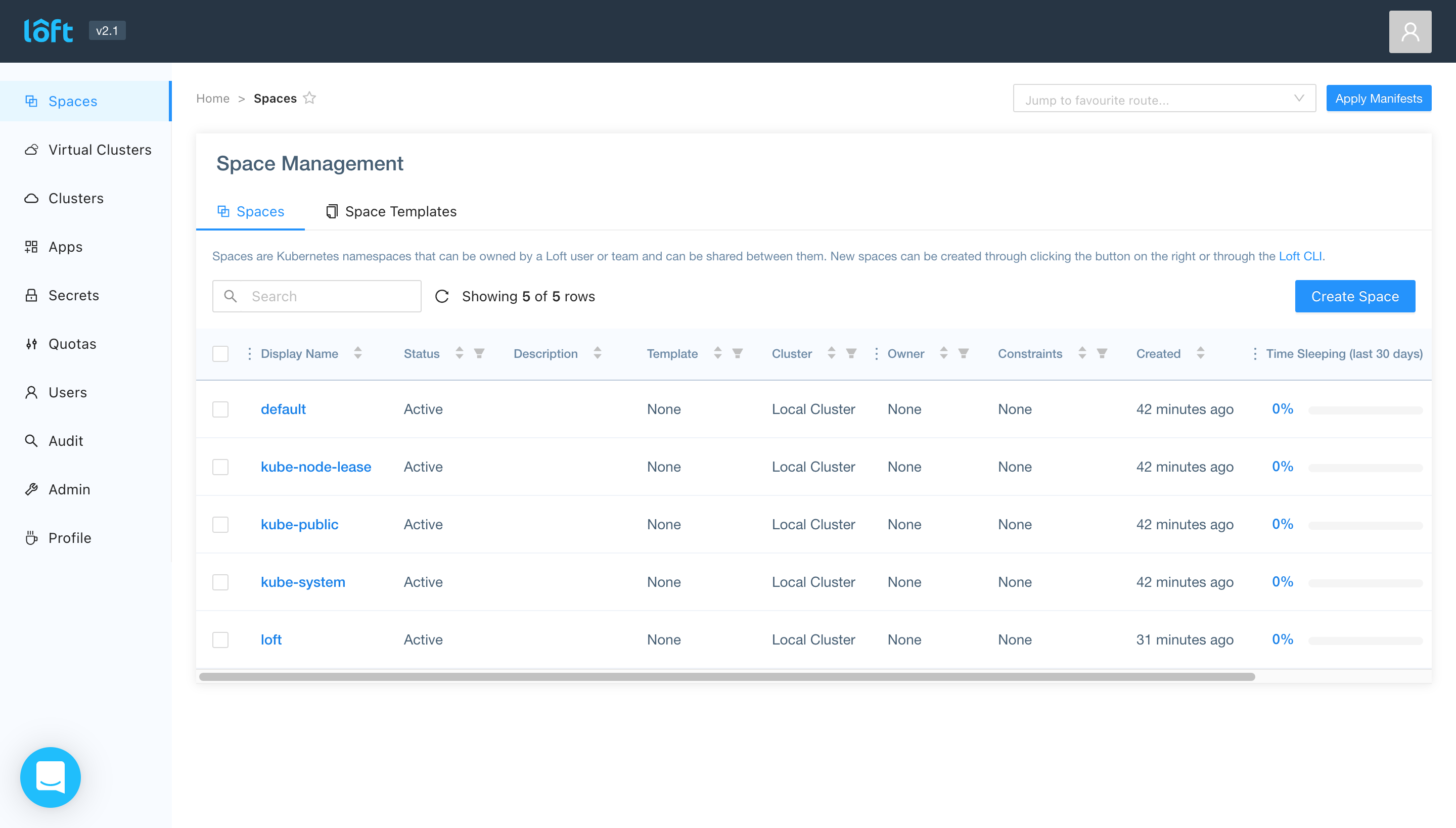1456x828 pixels.
Task: Click the Status column filter icon
Action: 479,354
